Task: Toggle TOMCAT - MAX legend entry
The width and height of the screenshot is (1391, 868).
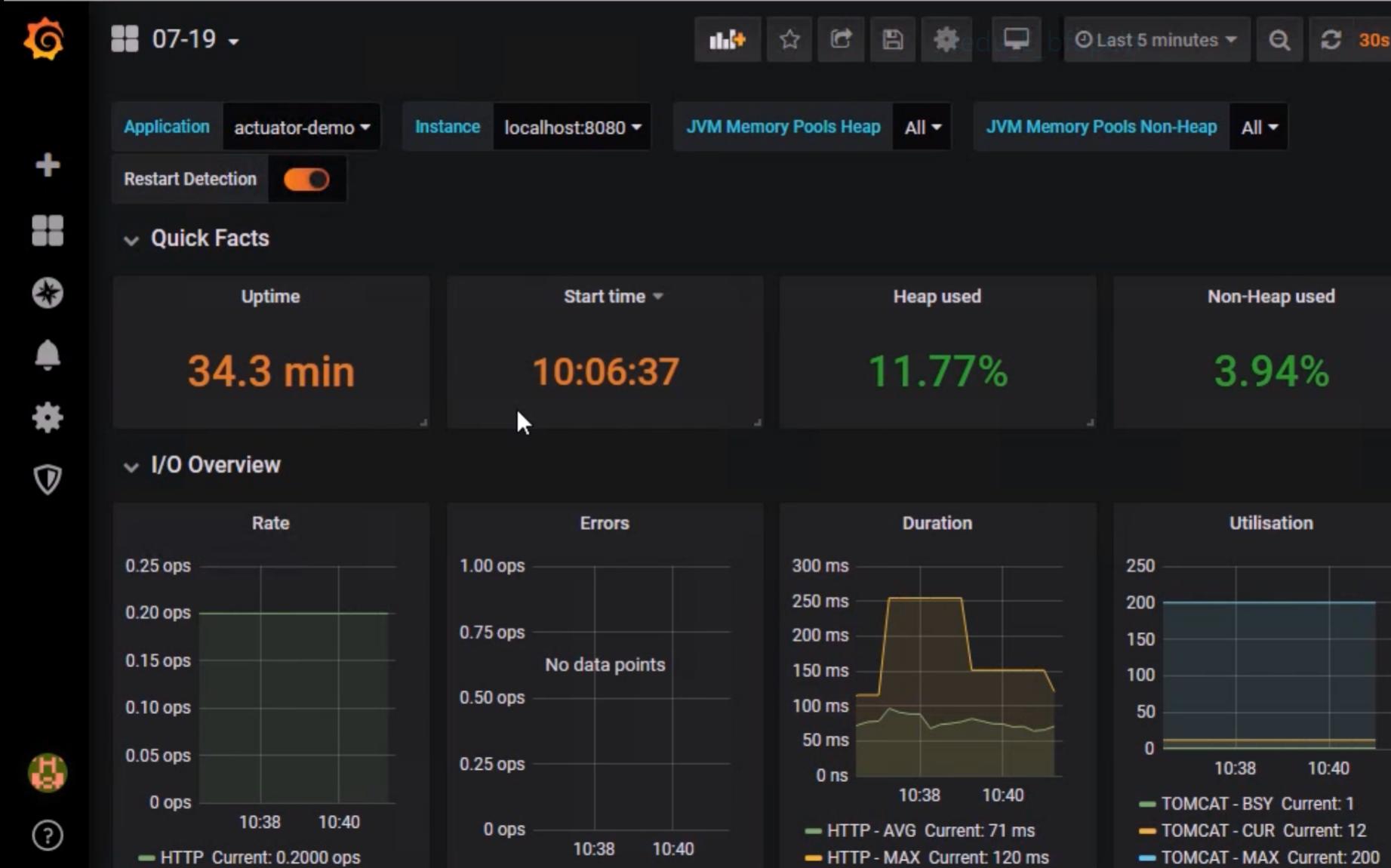Action: [1220, 857]
